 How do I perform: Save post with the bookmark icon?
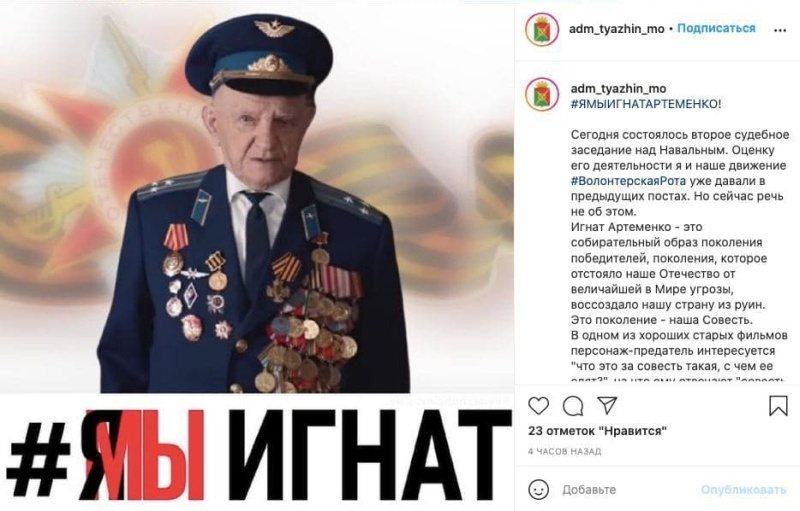(778, 406)
